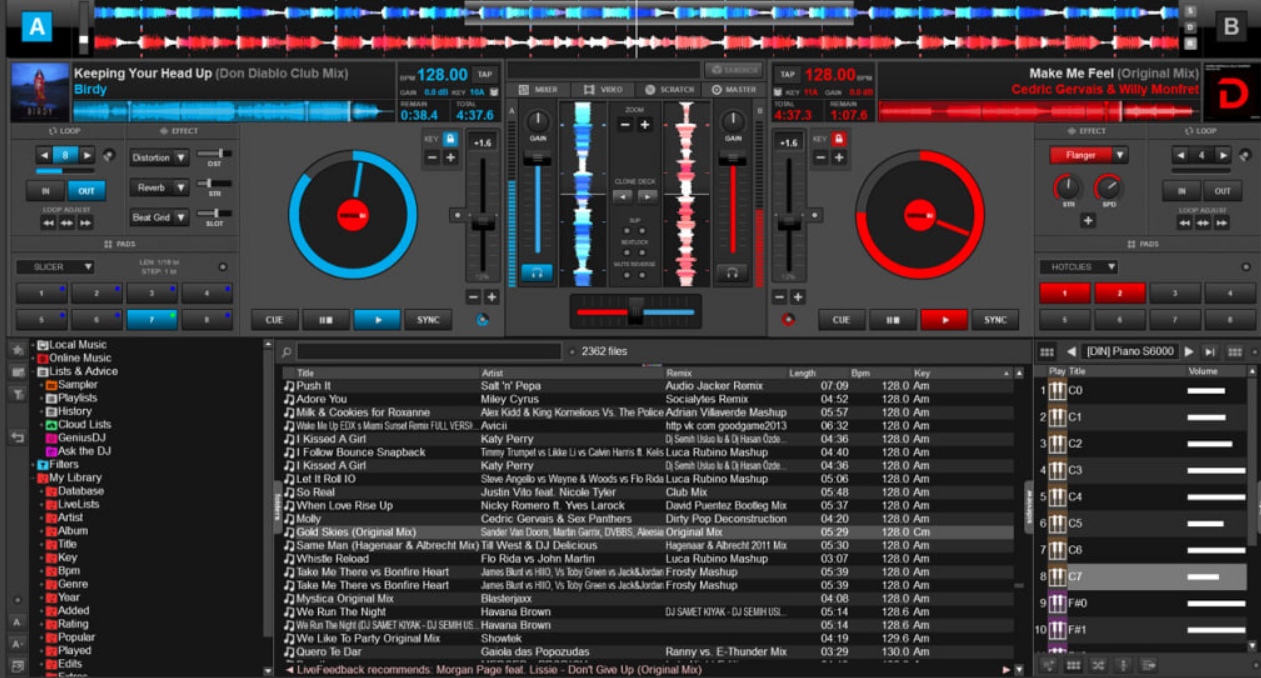Image resolution: width=1261 pixels, height=678 pixels.
Task: Click the left deck SYNC button
Action: click(428, 320)
